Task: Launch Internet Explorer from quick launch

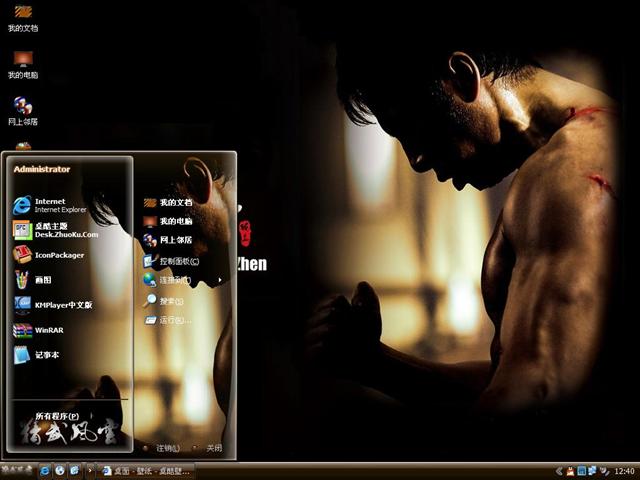Action: [44, 471]
